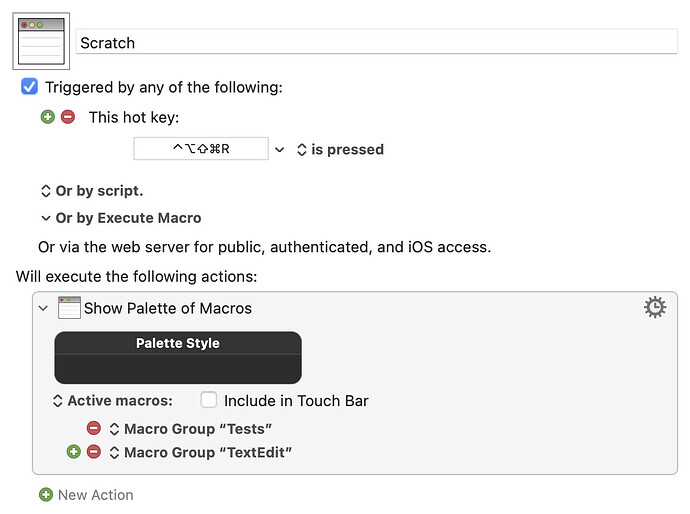Click the macro icon next to Scratch name
Viewport: 690px width, 514px height.
pyautogui.click(x=42, y=42)
